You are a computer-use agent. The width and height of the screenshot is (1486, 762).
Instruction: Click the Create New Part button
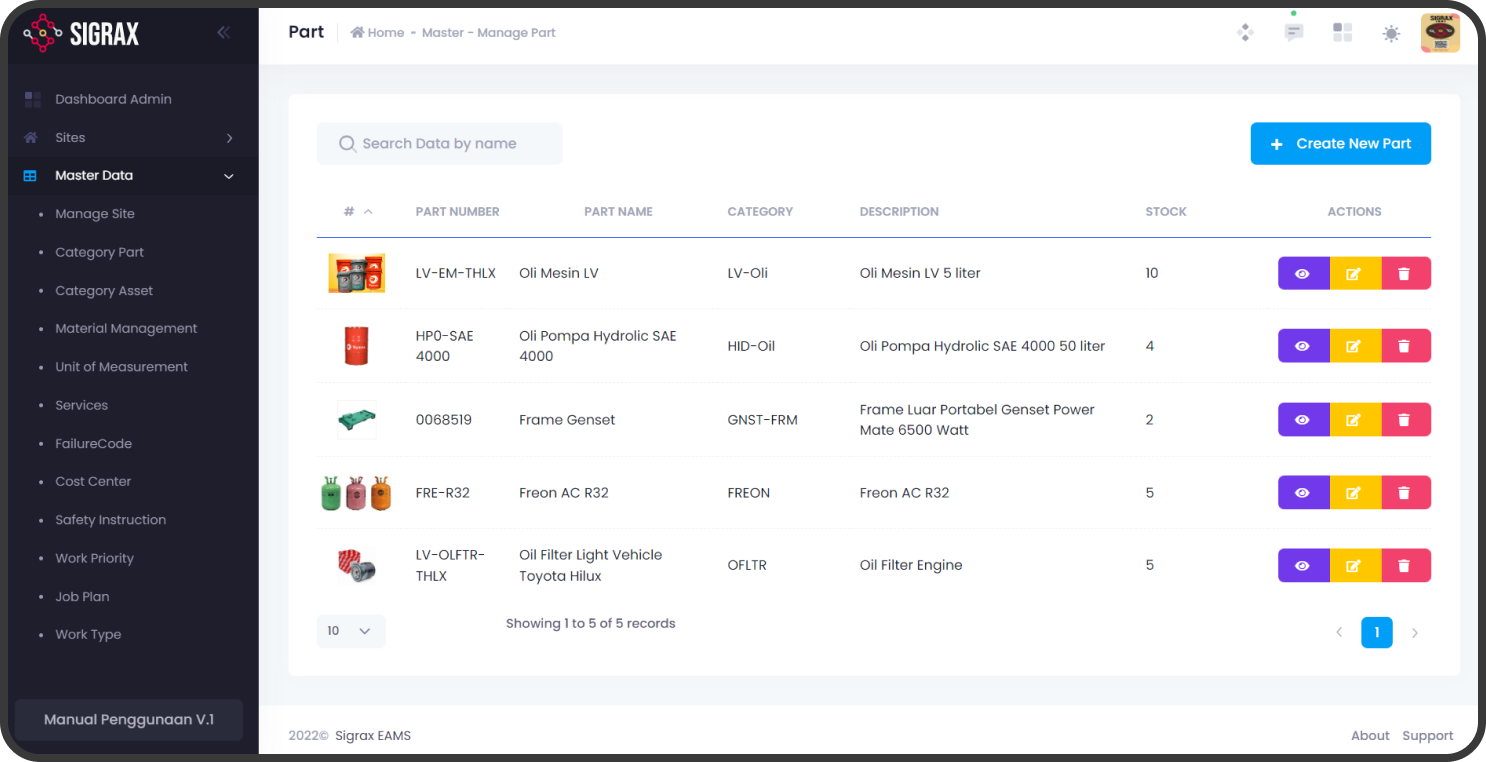tap(1340, 144)
